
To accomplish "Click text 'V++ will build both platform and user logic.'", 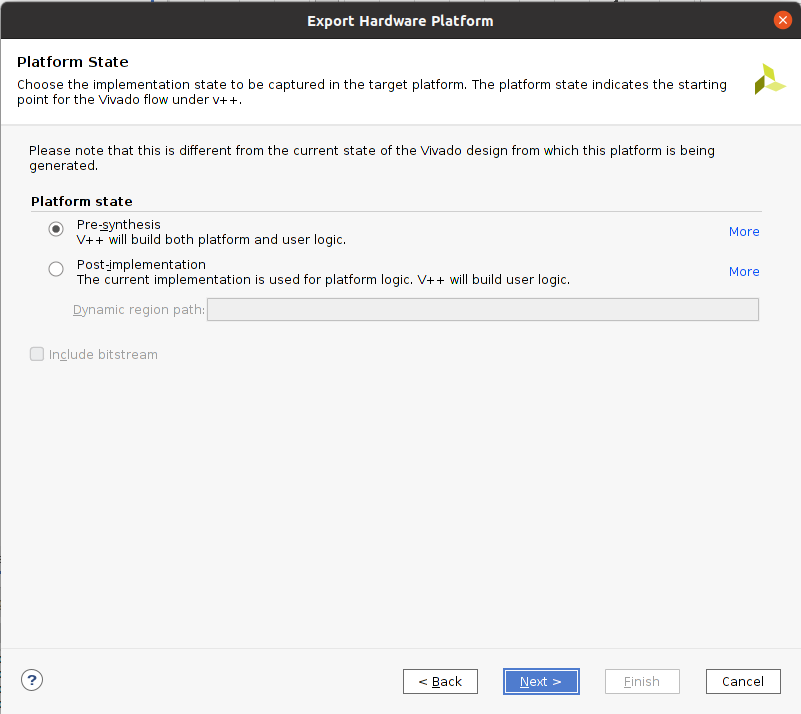I will tap(211, 240).
